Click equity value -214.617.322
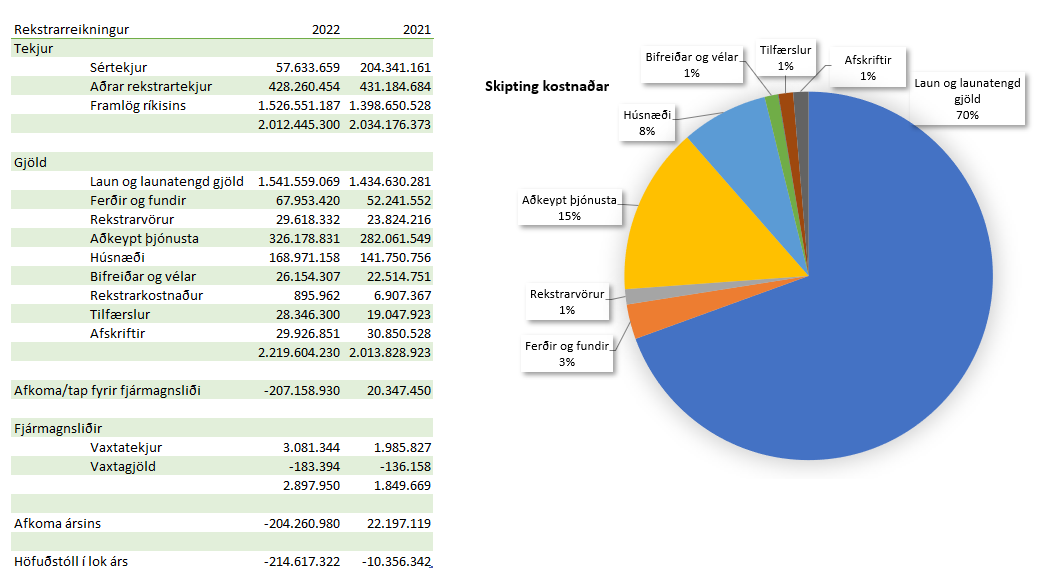The height and width of the screenshot is (568, 1042). (x=302, y=561)
